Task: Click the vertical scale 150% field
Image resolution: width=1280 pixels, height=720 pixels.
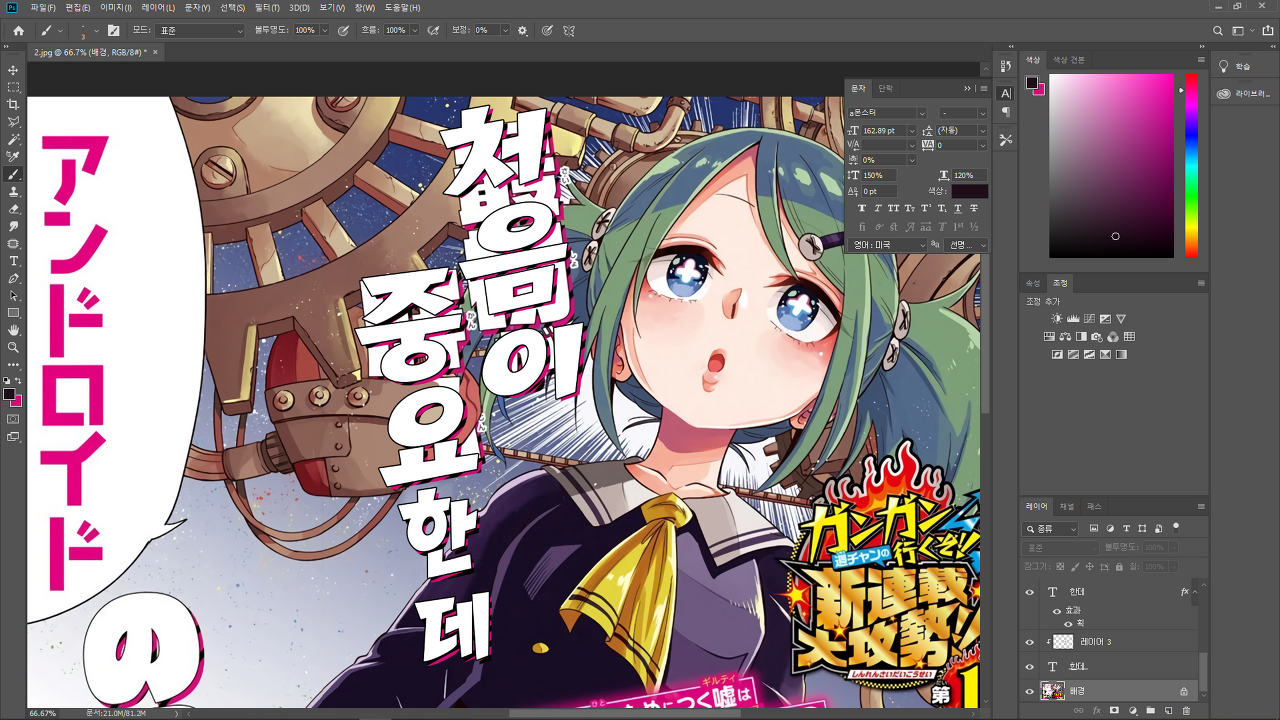Action: (x=879, y=175)
